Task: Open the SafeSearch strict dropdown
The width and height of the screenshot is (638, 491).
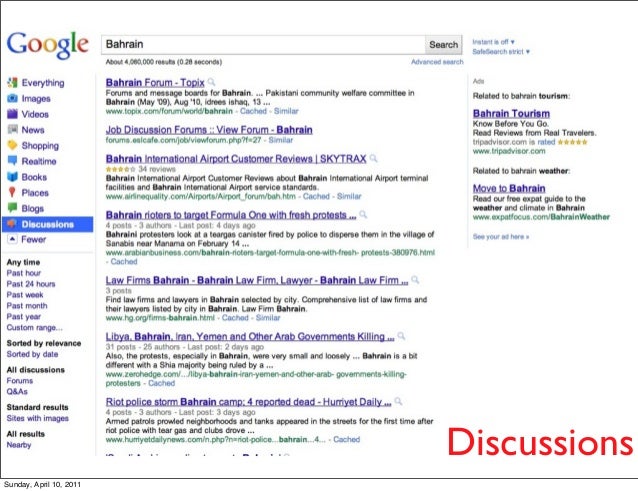Action: coord(500,52)
